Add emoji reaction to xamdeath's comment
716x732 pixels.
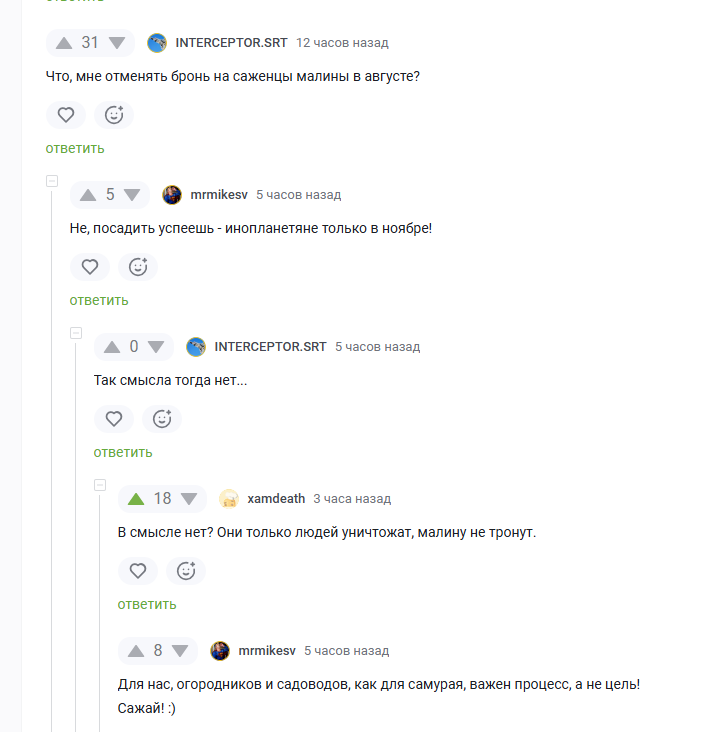coord(186,571)
